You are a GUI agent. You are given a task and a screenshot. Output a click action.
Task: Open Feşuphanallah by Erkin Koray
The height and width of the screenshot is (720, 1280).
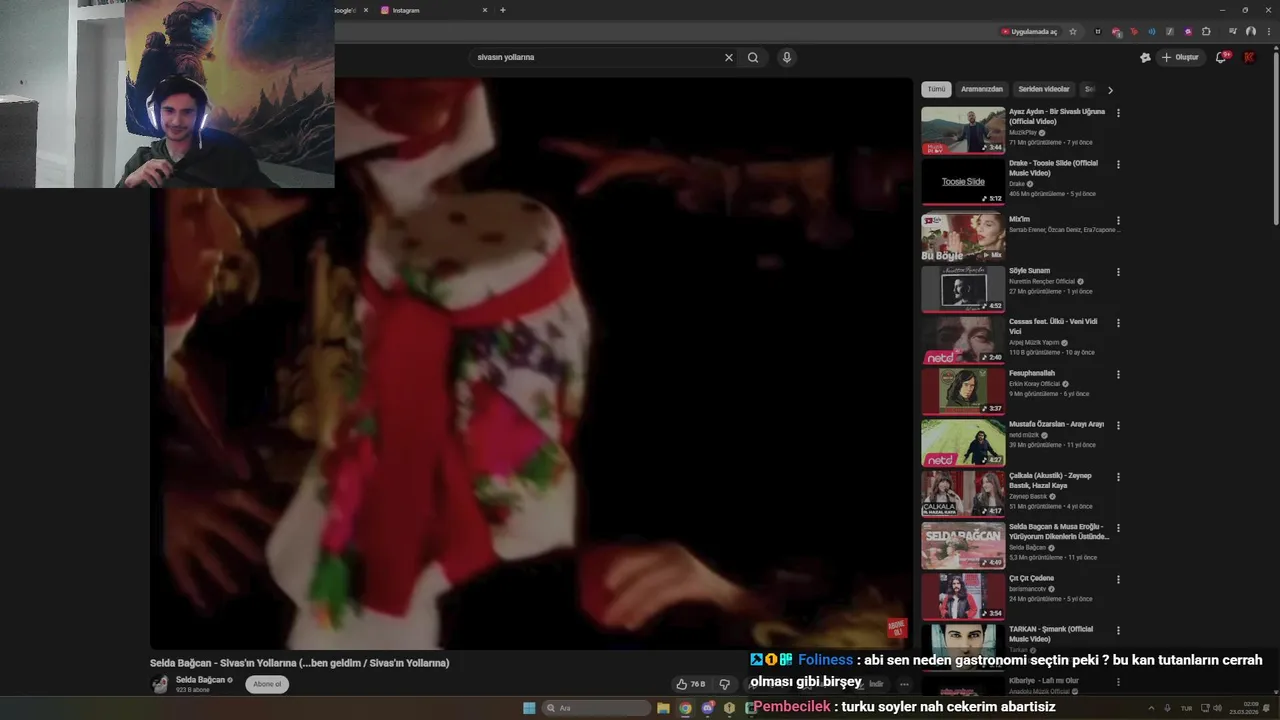tap(1032, 373)
